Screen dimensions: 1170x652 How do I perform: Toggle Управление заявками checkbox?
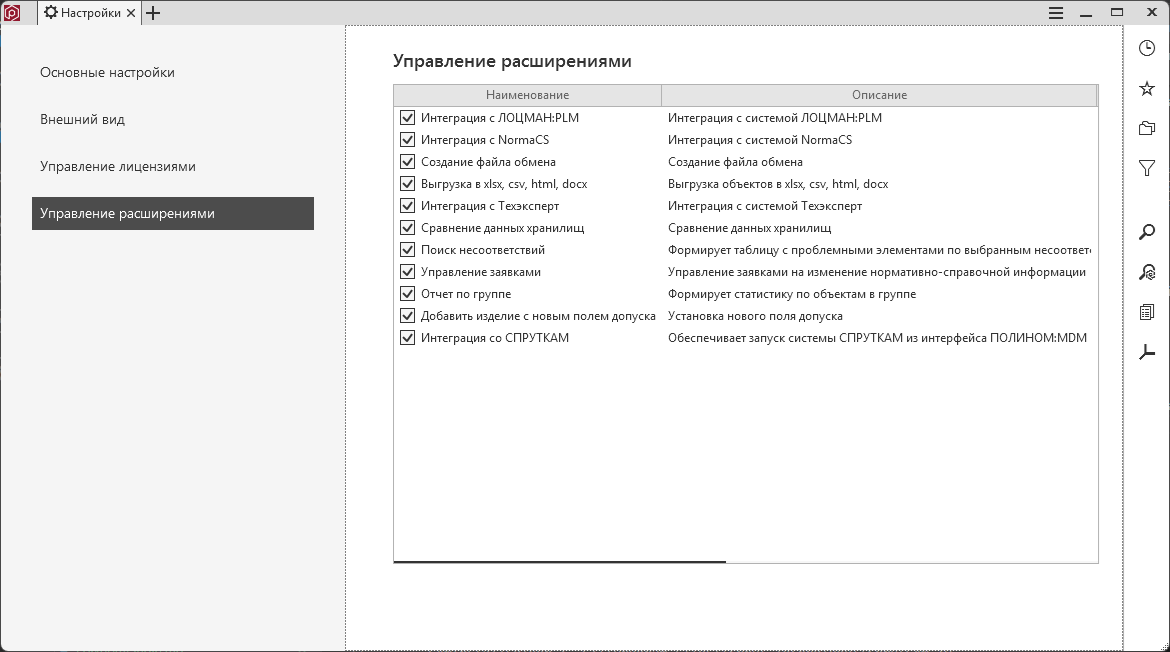[x=407, y=272]
